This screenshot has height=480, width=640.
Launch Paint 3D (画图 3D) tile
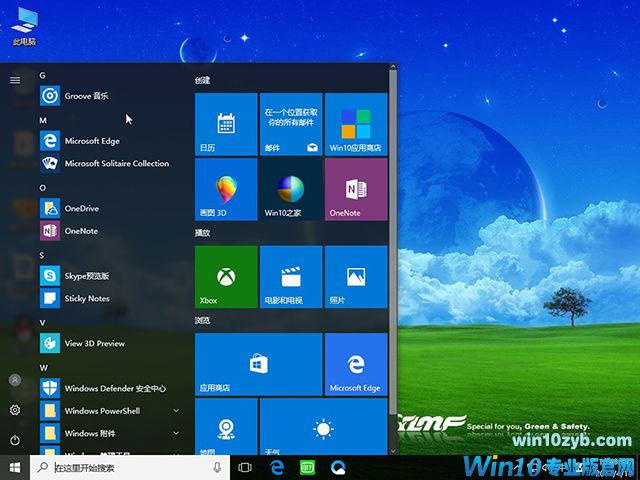click(x=225, y=189)
